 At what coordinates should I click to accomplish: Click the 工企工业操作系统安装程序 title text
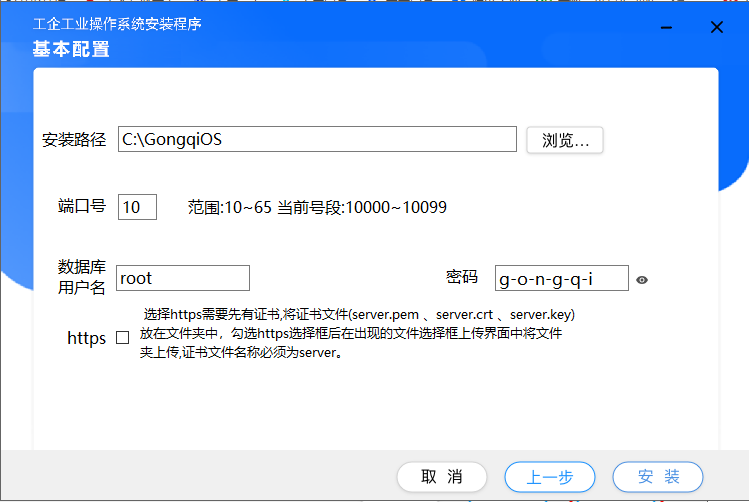(117, 24)
